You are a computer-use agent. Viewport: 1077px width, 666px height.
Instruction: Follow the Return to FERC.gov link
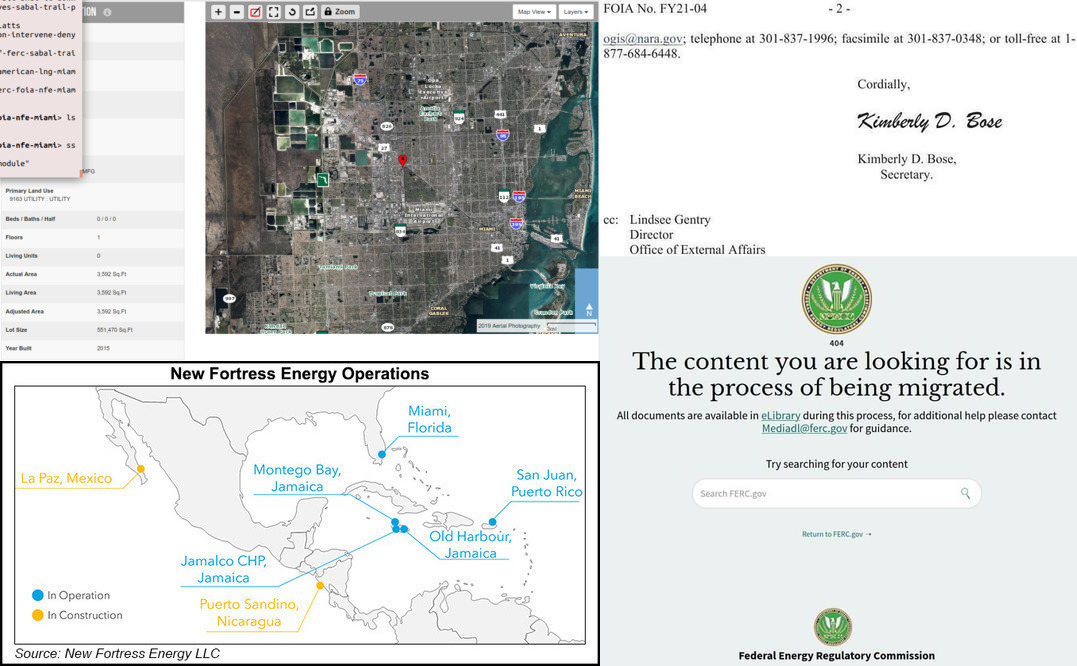pyautogui.click(x=837, y=534)
